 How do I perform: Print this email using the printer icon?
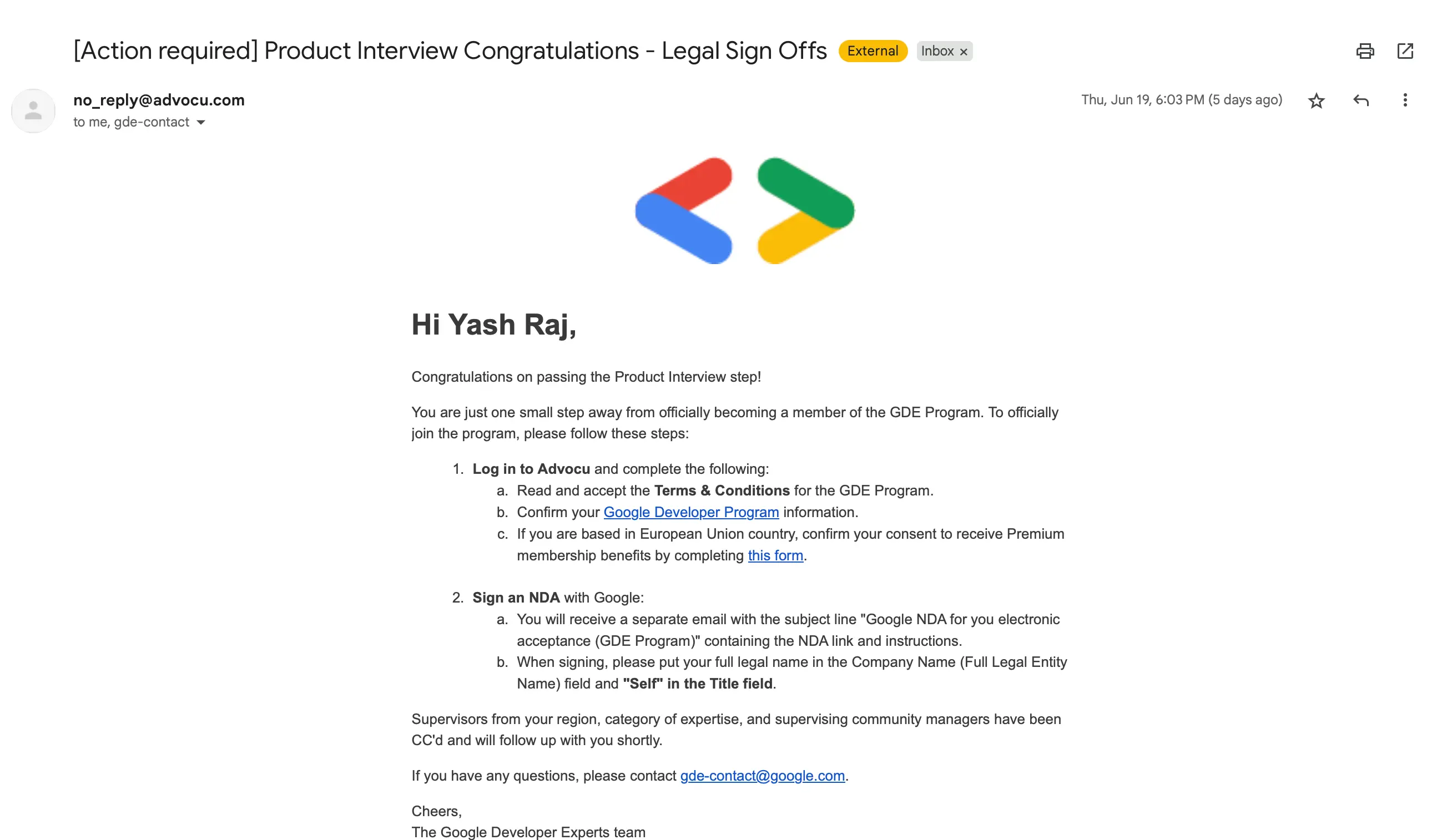[x=1365, y=51]
